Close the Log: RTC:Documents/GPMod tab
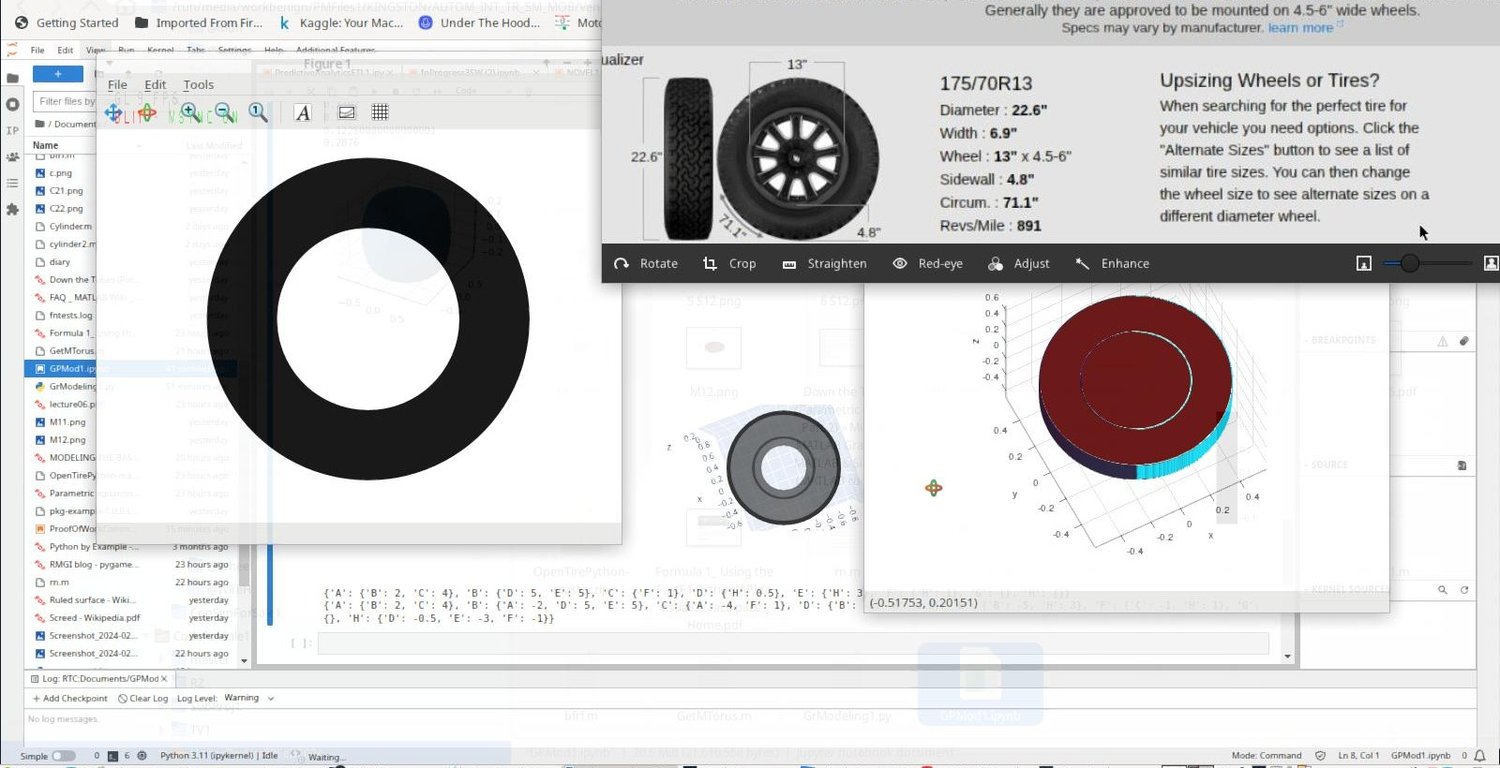This screenshot has height=768, width=1500. (165, 678)
